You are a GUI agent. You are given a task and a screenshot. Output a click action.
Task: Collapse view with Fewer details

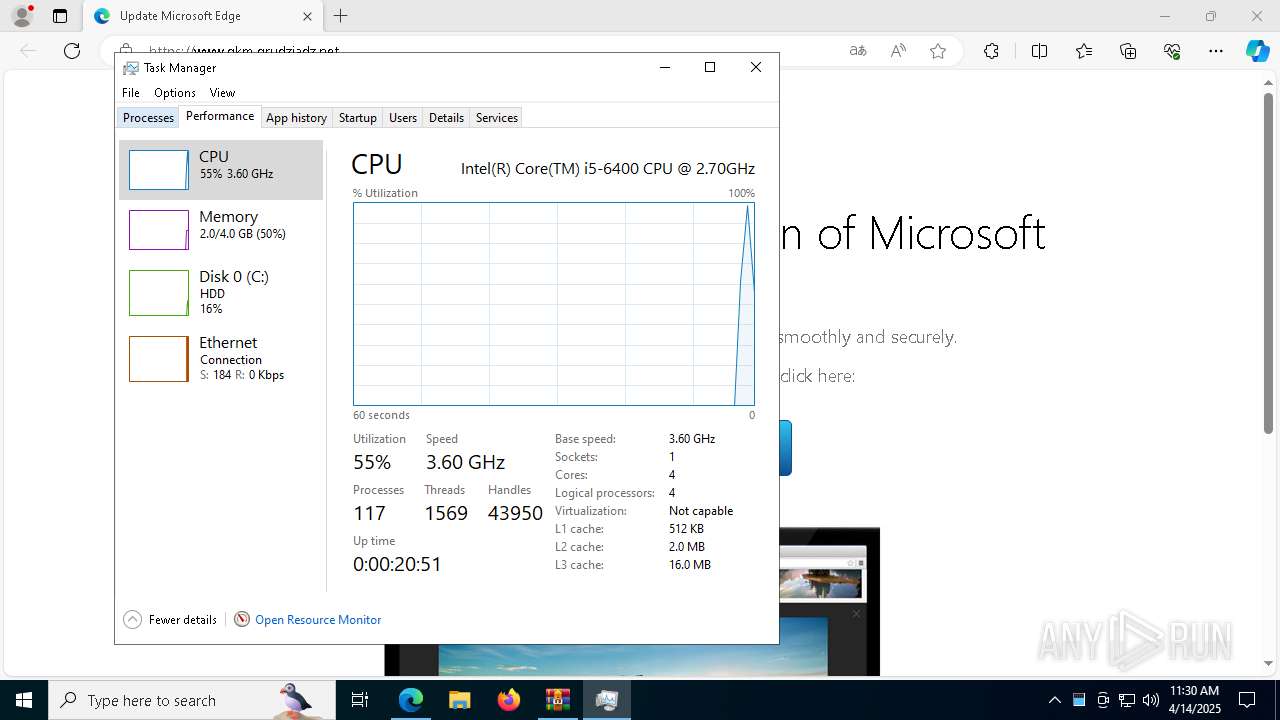170,620
